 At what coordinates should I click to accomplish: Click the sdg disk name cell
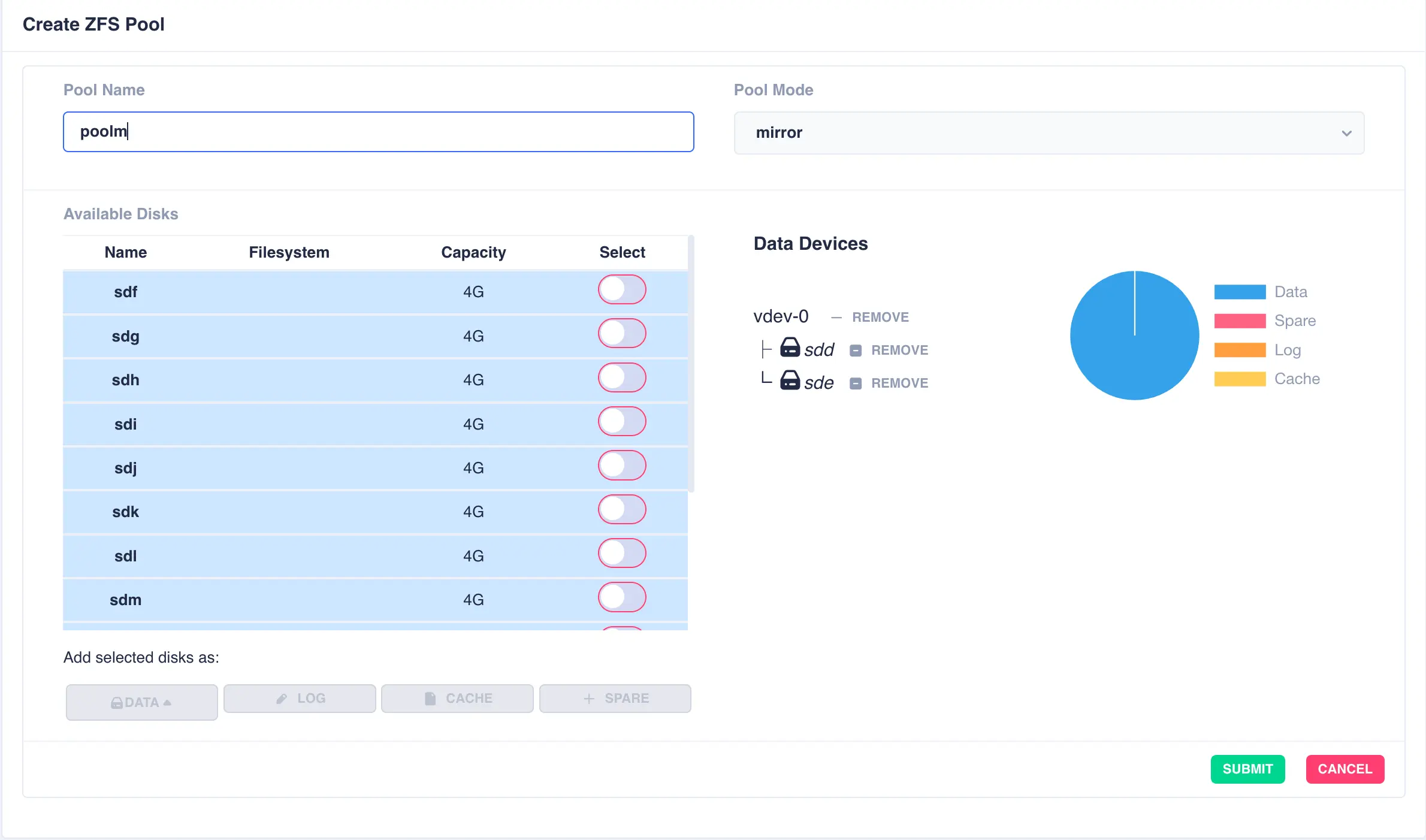[x=126, y=336]
